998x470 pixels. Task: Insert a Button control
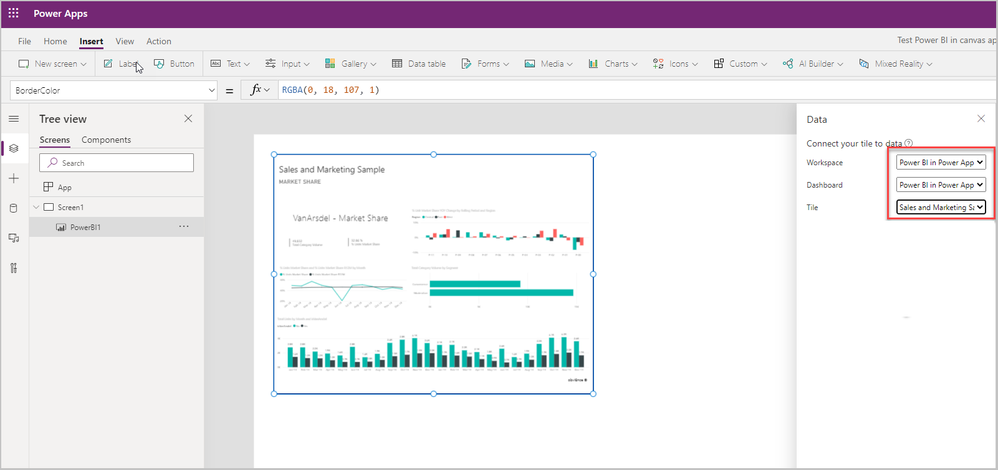pos(174,64)
